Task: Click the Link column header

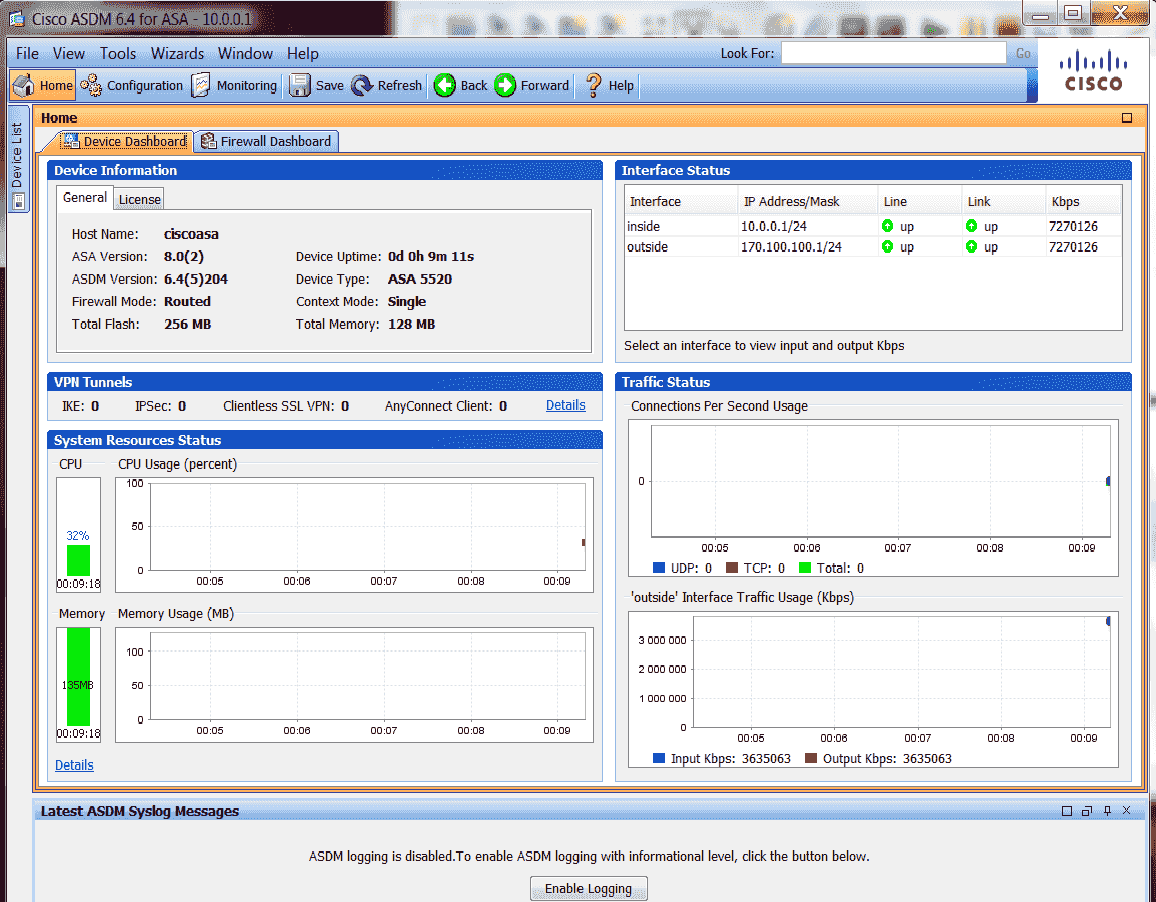Action: click(1004, 201)
